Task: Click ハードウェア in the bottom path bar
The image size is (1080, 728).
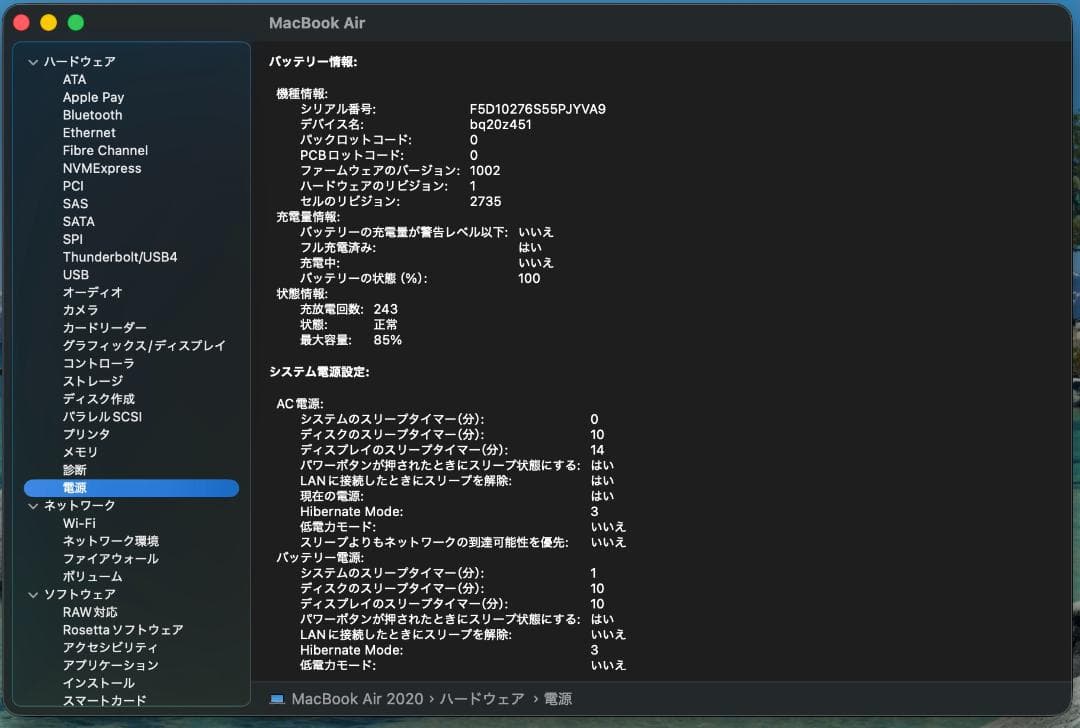Action: (484, 699)
